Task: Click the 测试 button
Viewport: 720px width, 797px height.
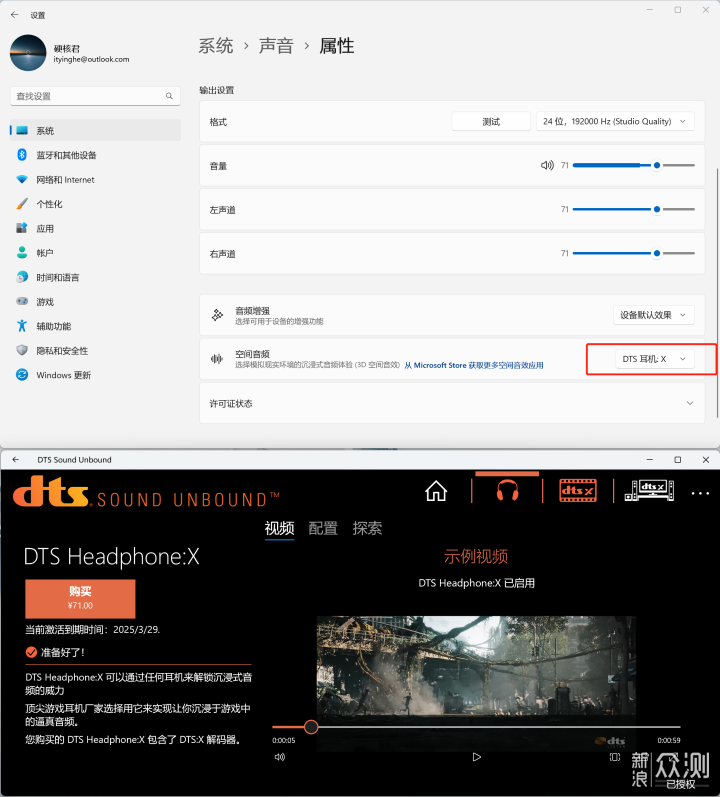Action: coord(491,121)
